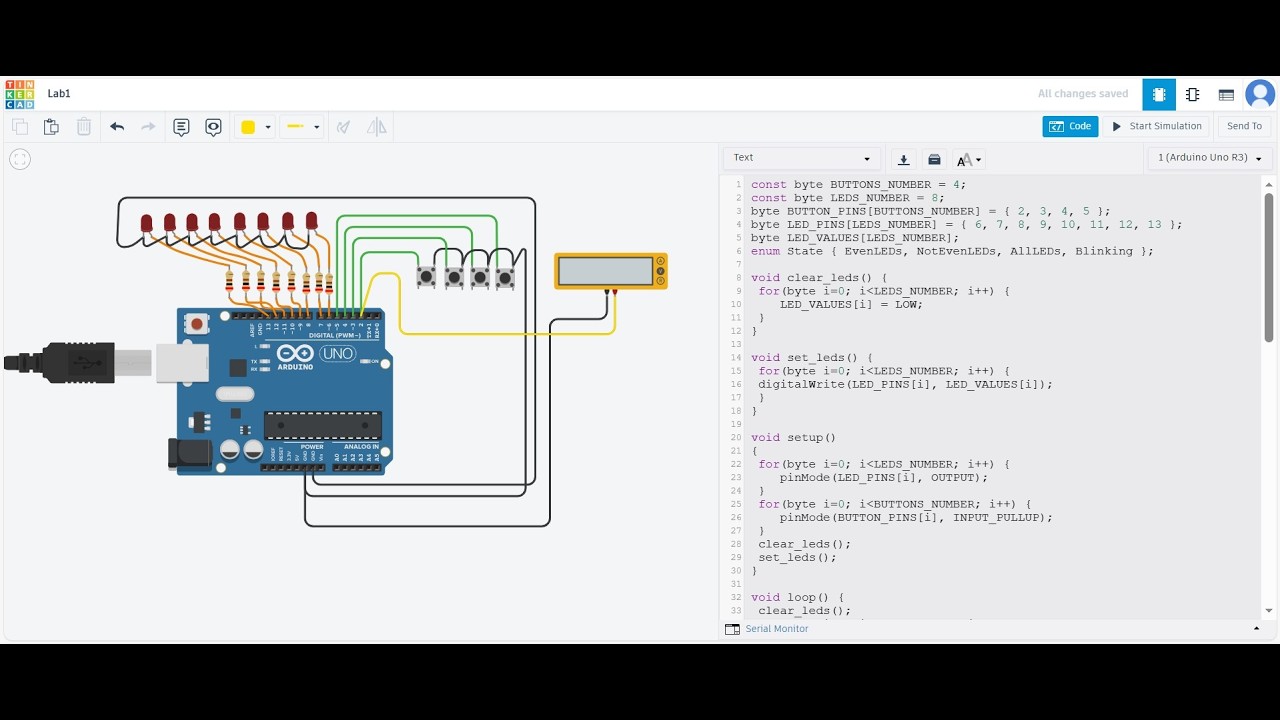Screen dimensions: 1280x720
Task: Click 'void loop() {' code line
Action: pyautogui.click(x=798, y=598)
